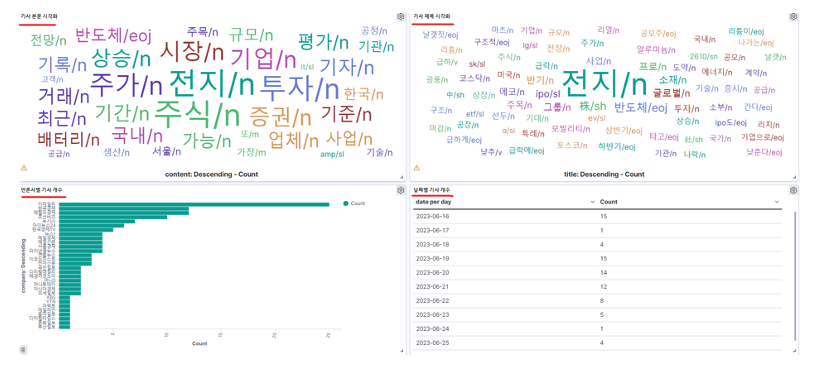The width and height of the screenshot is (816, 380).
Task: Select ipo/sl in title word cloud
Action: tap(548, 94)
